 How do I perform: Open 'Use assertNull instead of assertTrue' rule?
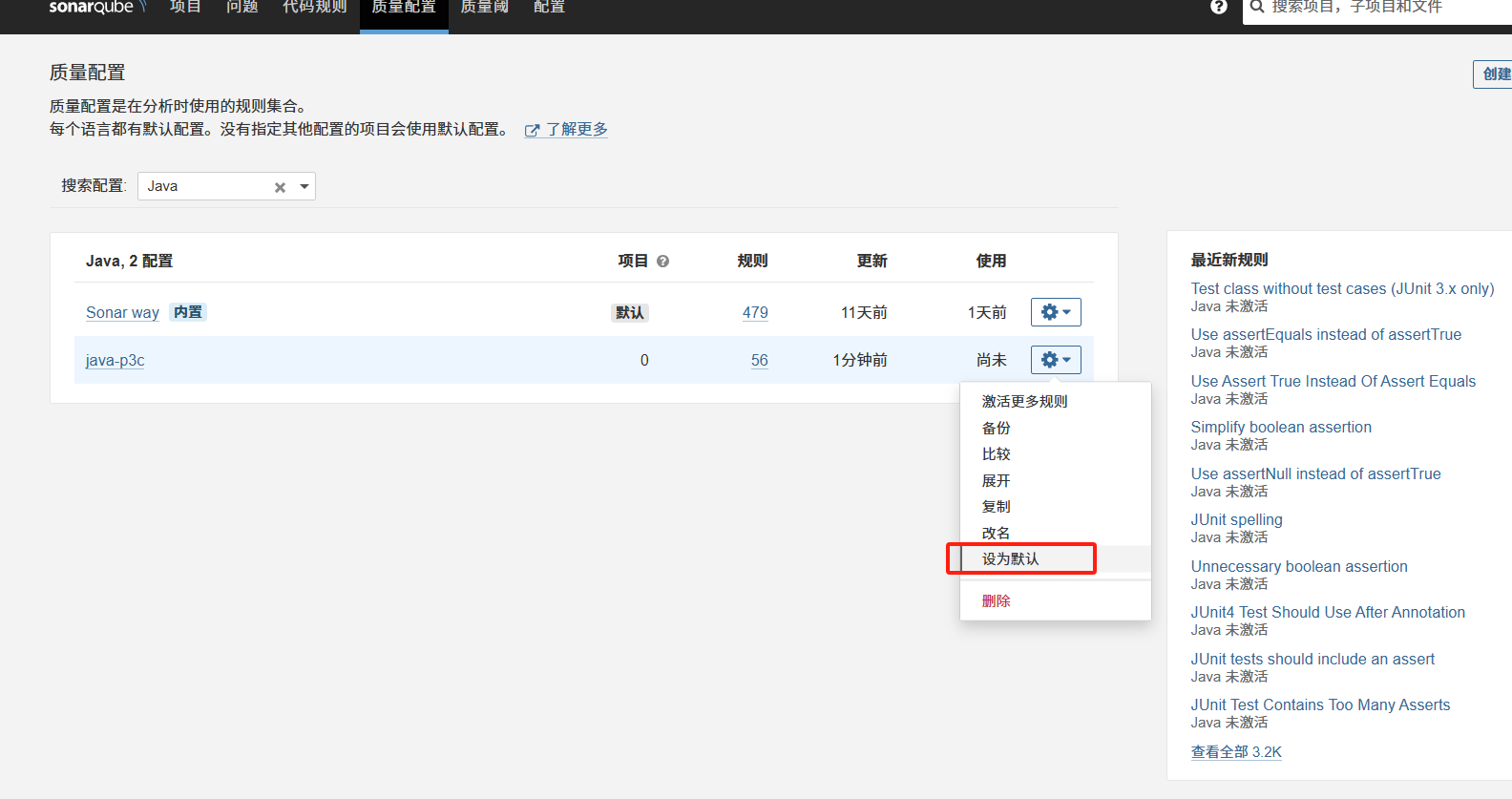coord(1315,473)
